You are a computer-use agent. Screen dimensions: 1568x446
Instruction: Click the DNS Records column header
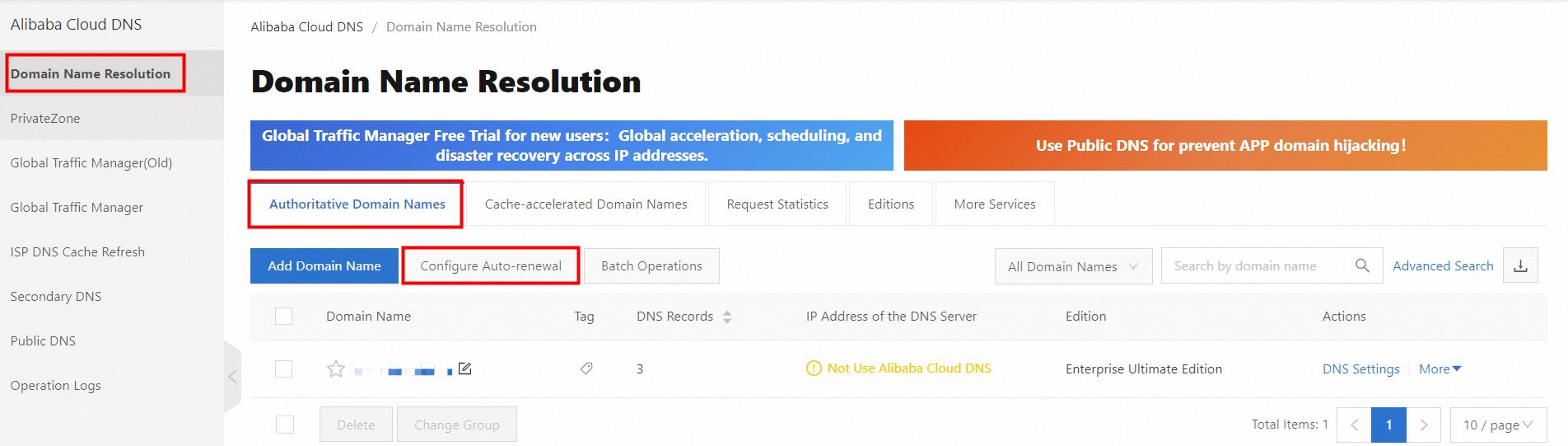pyautogui.click(x=674, y=316)
